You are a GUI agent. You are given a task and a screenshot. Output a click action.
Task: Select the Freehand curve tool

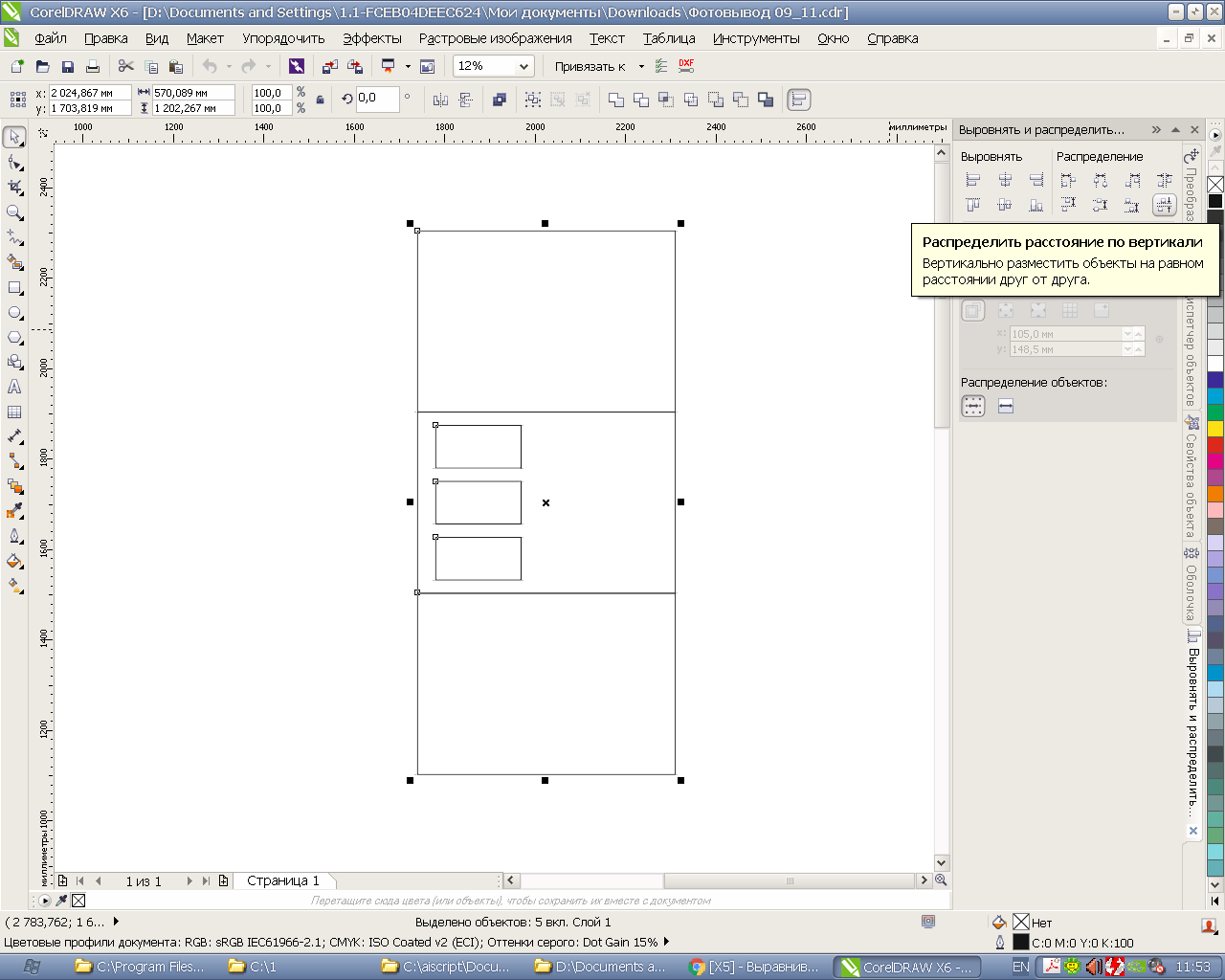14,237
